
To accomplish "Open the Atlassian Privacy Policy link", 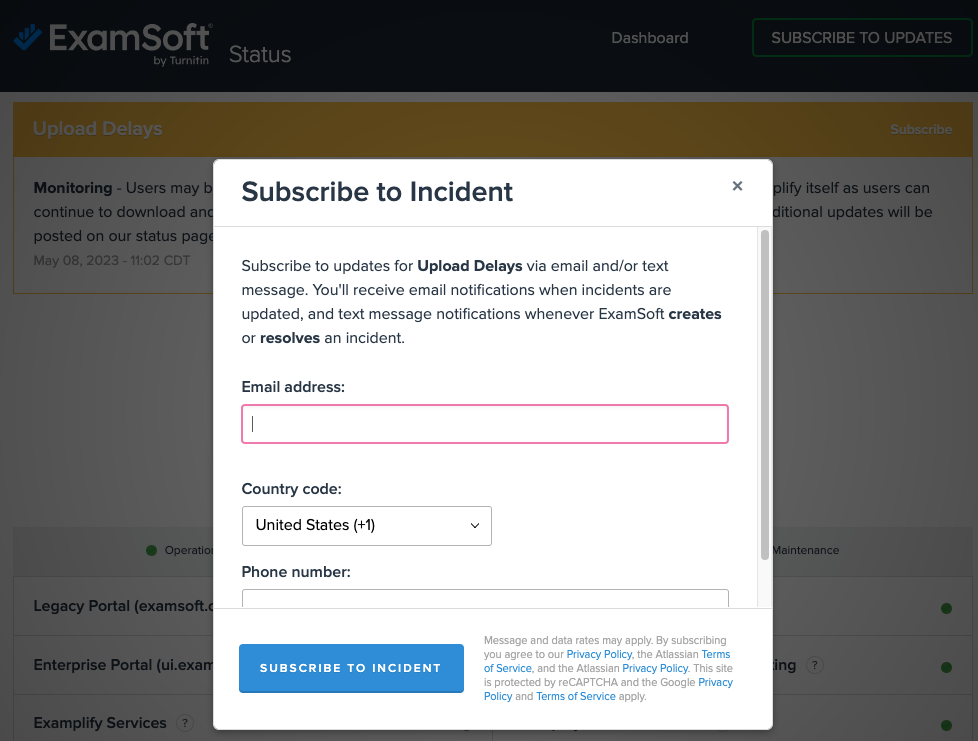I will (655, 668).
